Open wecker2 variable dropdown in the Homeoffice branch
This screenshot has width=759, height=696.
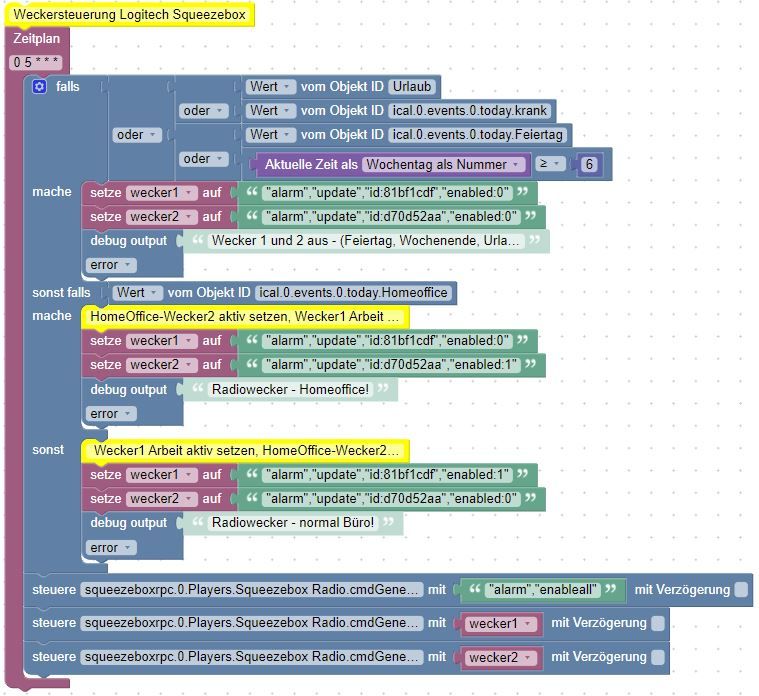tap(162, 365)
